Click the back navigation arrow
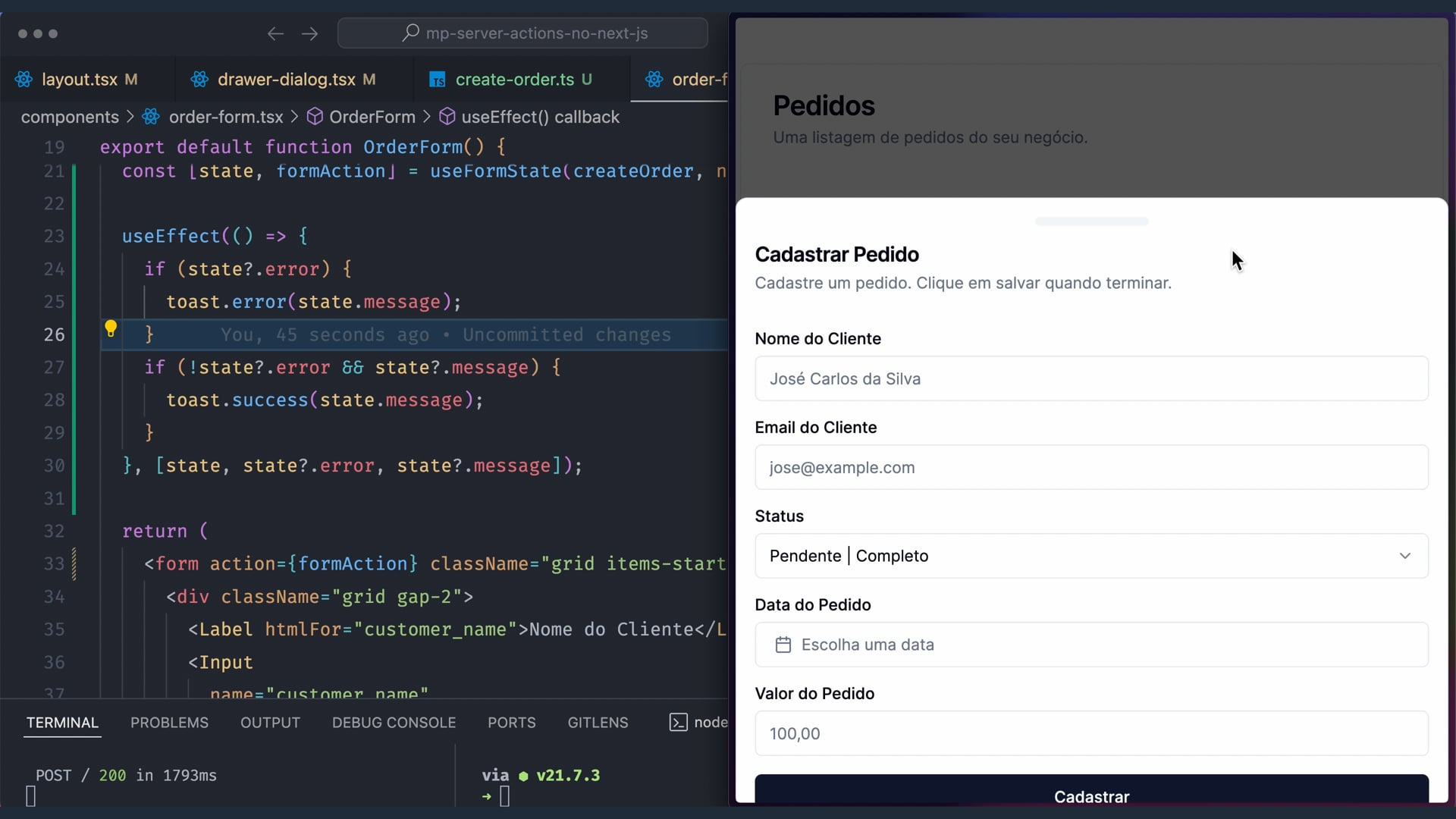The height and width of the screenshot is (819, 1456). click(x=275, y=33)
